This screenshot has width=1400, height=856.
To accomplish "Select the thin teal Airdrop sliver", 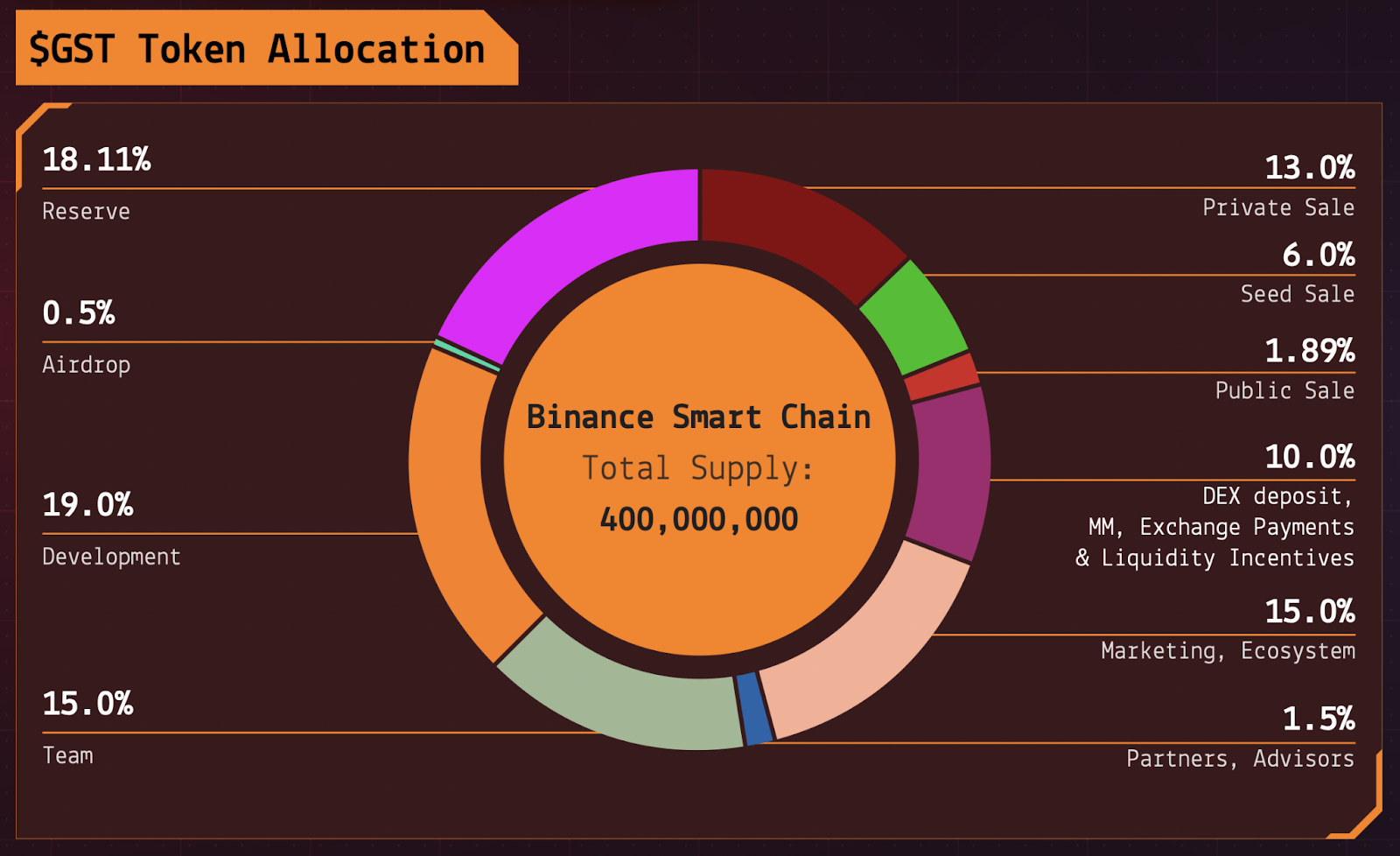I will coord(467,355).
